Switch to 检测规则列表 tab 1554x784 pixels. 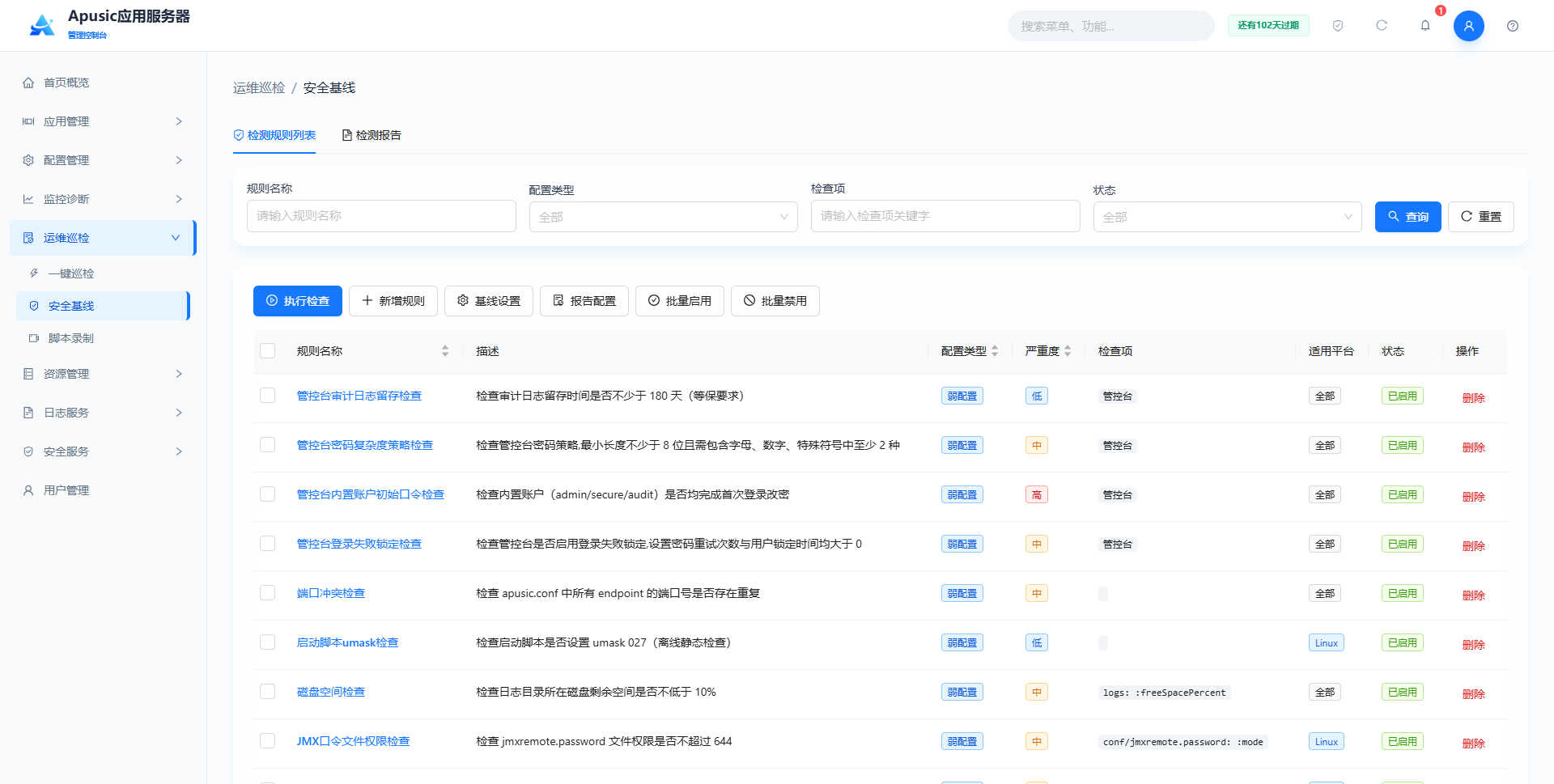pyautogui.click(x=274, y=135)
